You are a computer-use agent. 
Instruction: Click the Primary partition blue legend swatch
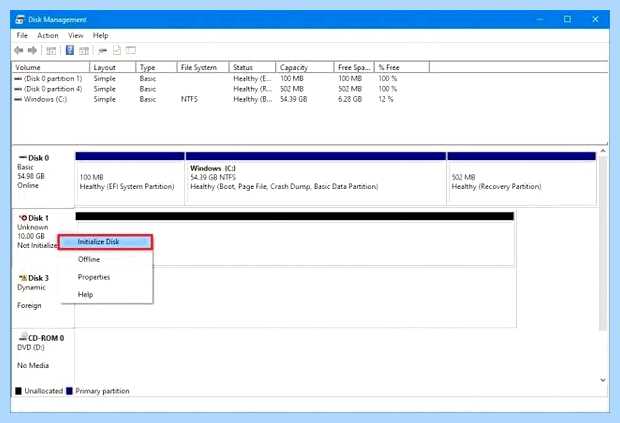pos(69,391)
